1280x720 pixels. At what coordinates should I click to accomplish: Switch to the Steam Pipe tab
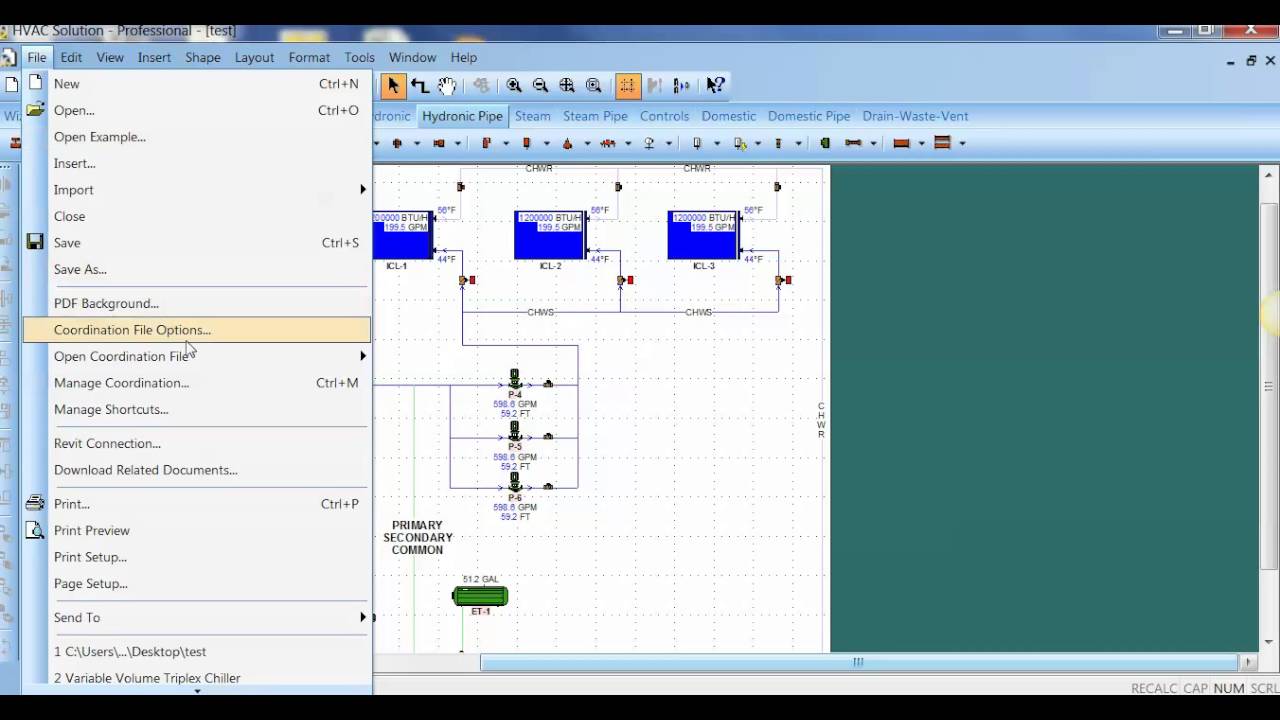point(595,116)
